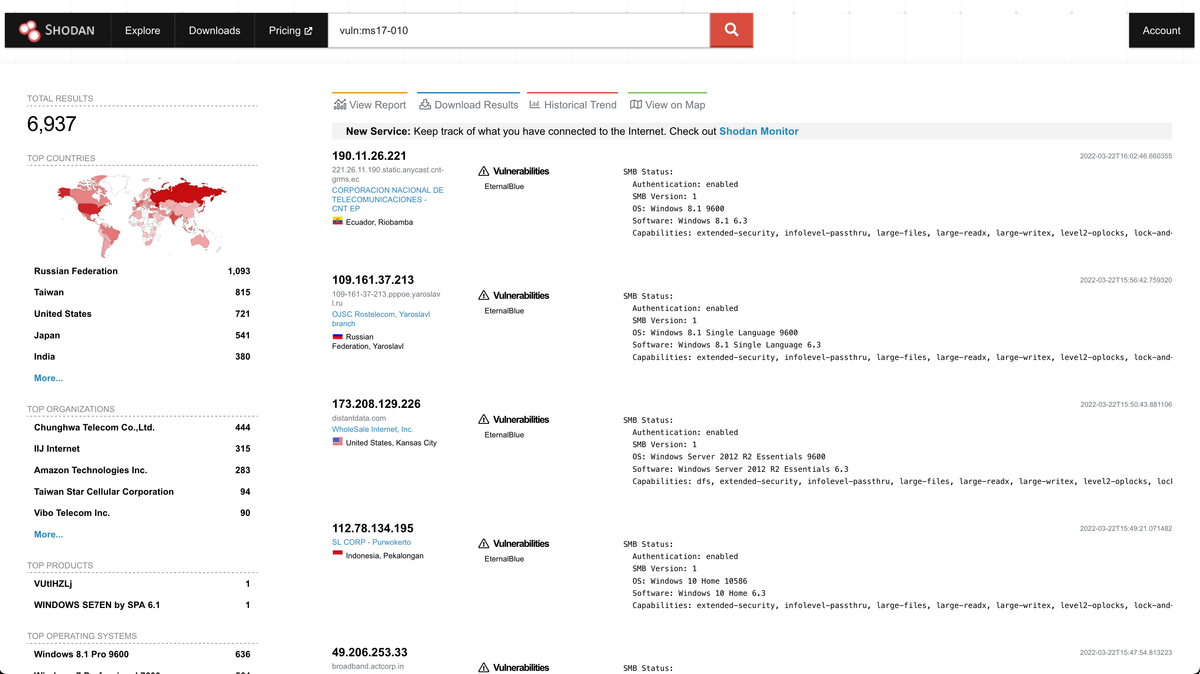Click the View on Map icon

click(x=636, y=105)
